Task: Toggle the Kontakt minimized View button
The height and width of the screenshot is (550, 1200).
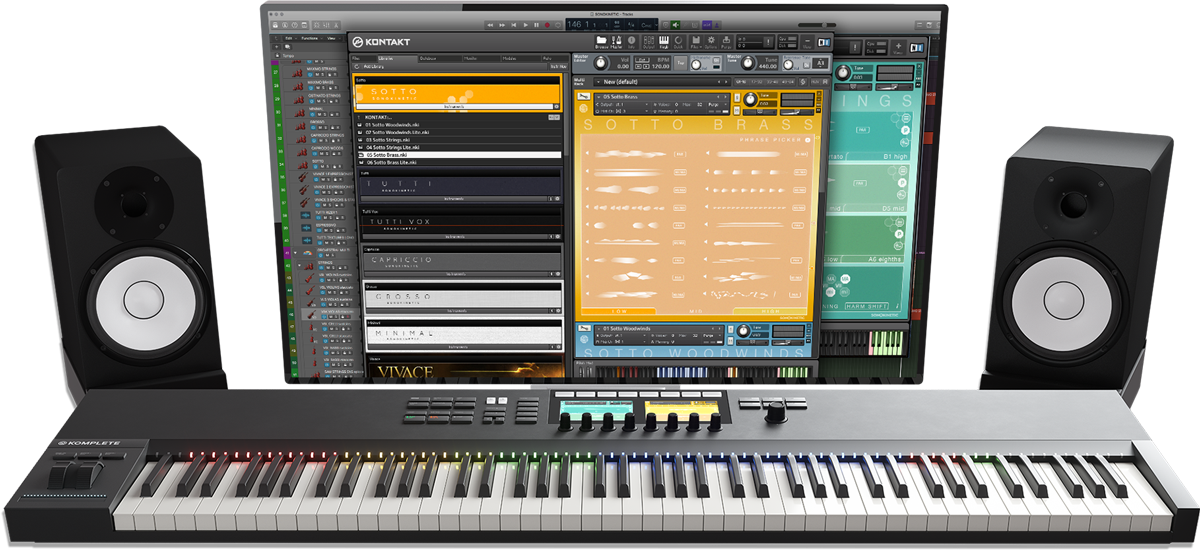Action: 807,42
